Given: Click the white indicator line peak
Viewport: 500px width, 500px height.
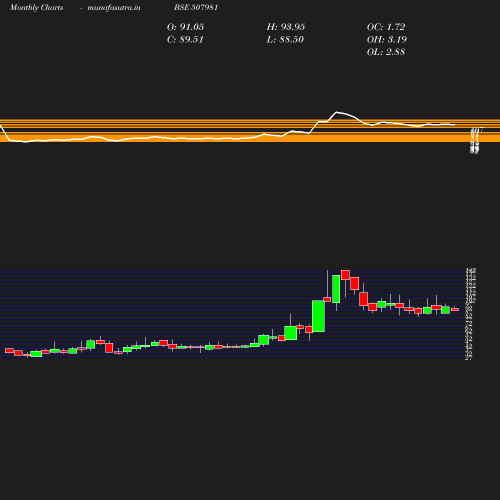Looking at the screenshot, I should coord(337,112).
